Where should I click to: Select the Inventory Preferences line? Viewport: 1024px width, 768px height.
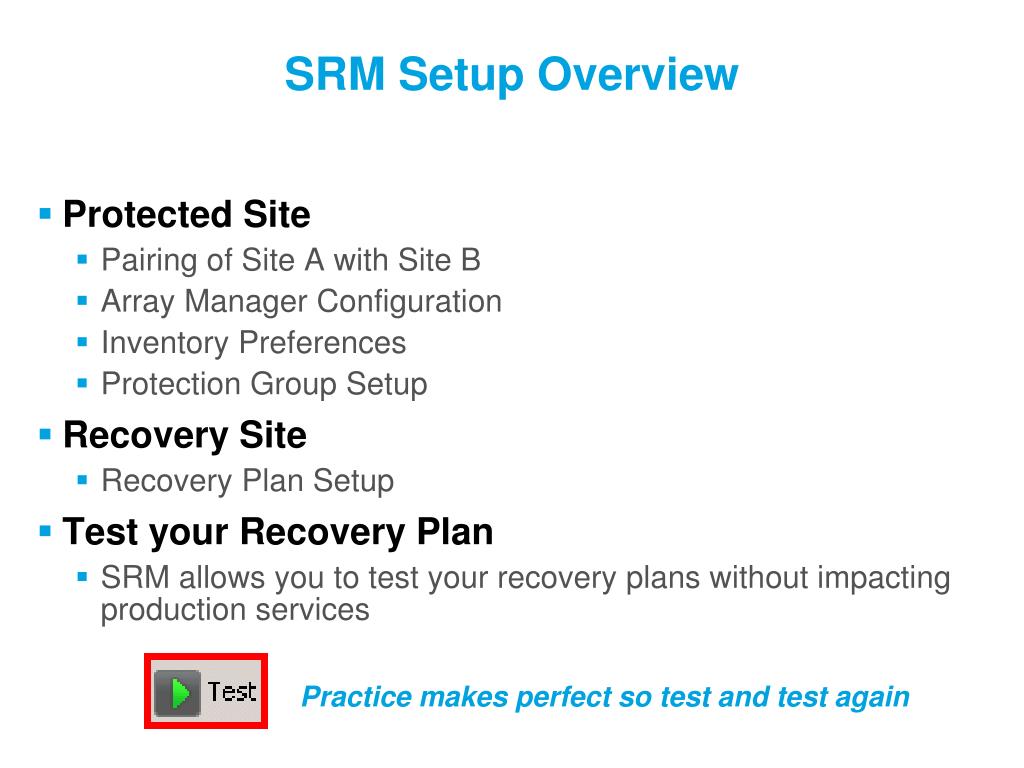click(254, 343)
